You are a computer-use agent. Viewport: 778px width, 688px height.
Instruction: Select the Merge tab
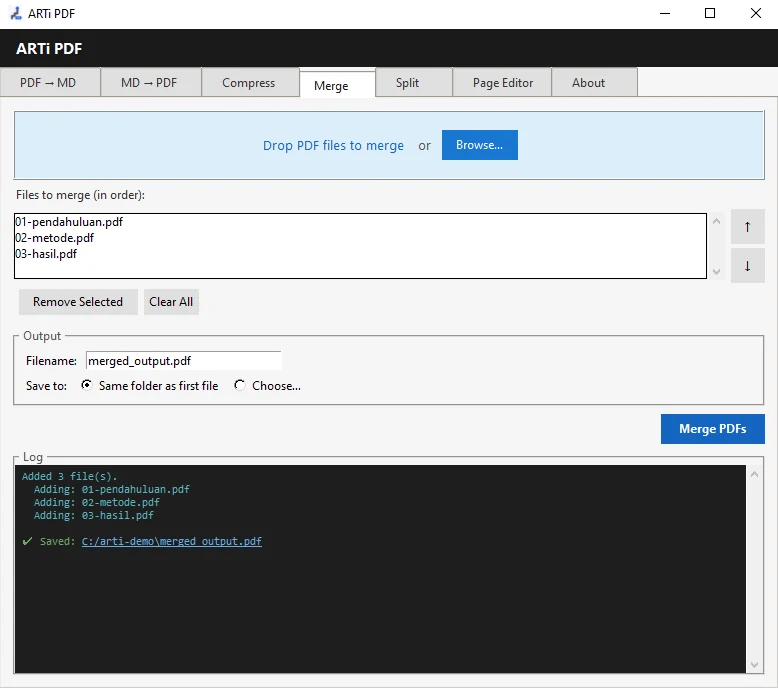pyautogui.click(x=337, y=84)
